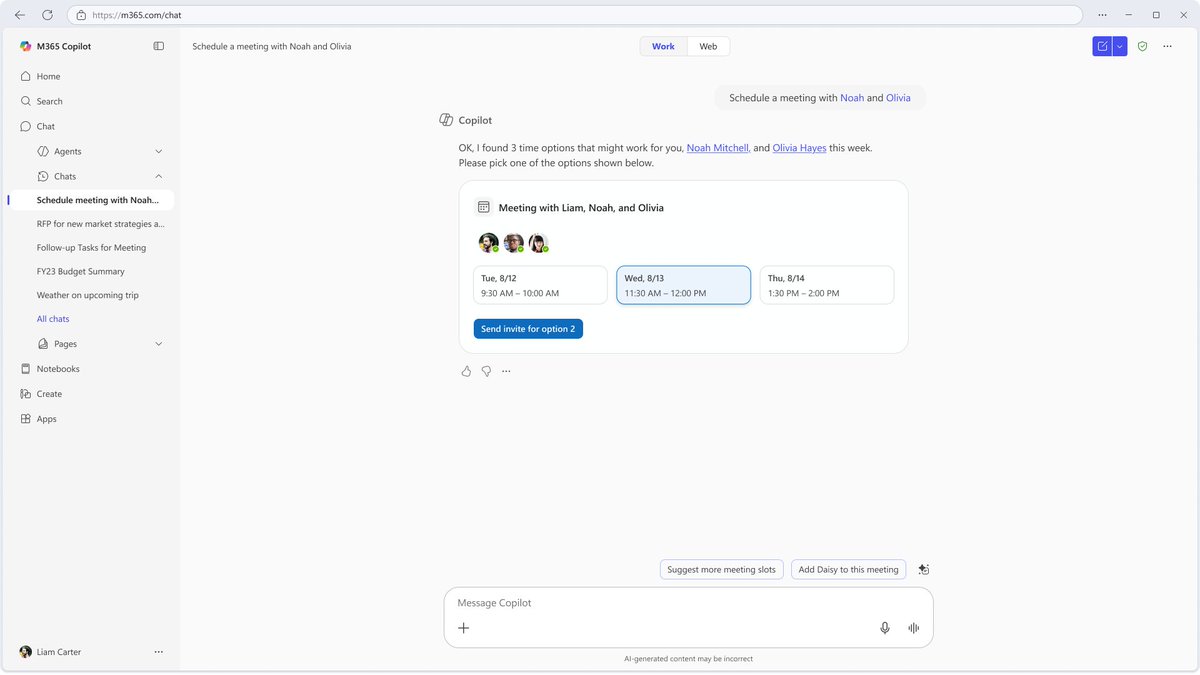Click the green shield protection icon
The image size is (1200, 675).
[1142, 46]
